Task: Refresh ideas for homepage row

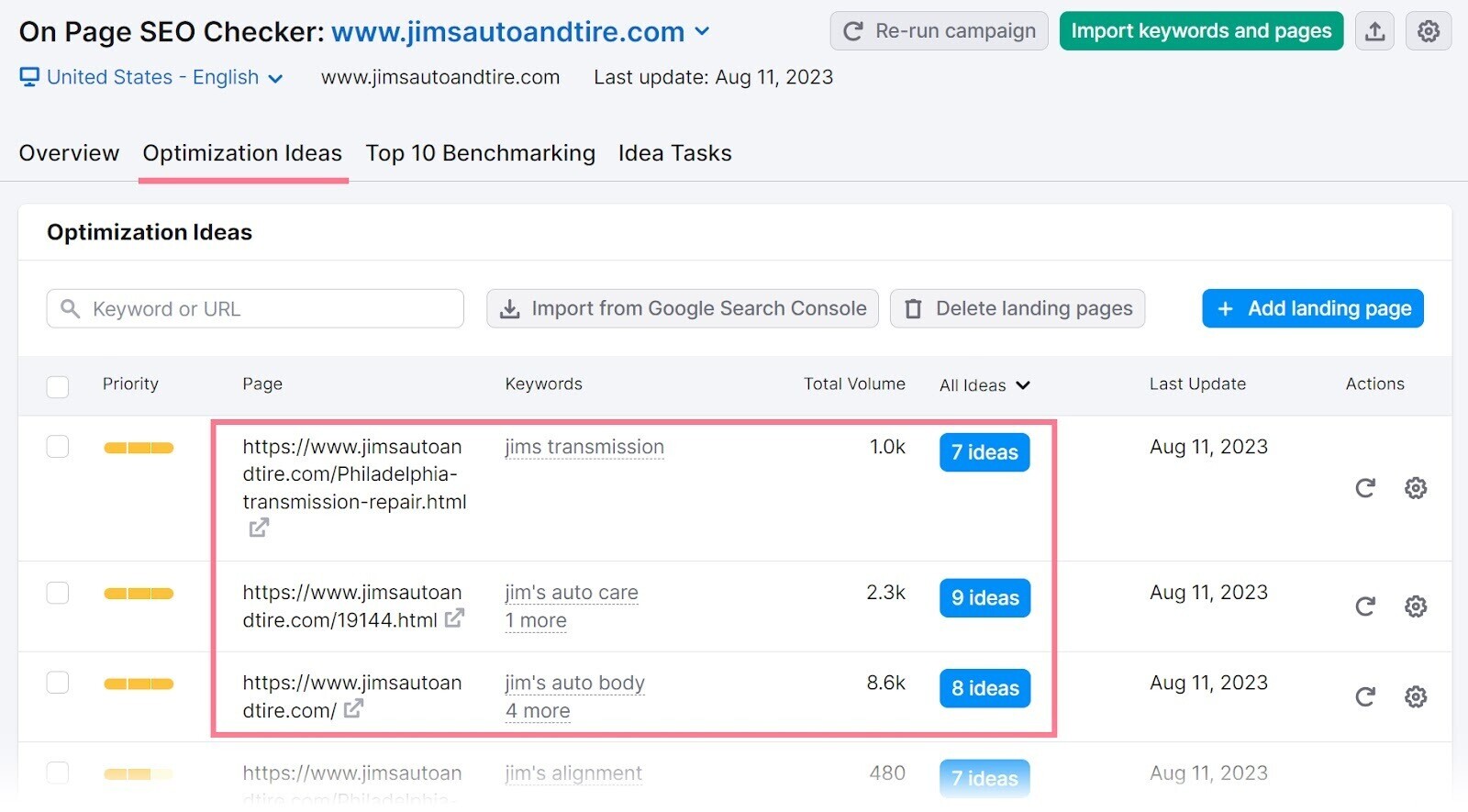Action: (x=1365, y=697)
